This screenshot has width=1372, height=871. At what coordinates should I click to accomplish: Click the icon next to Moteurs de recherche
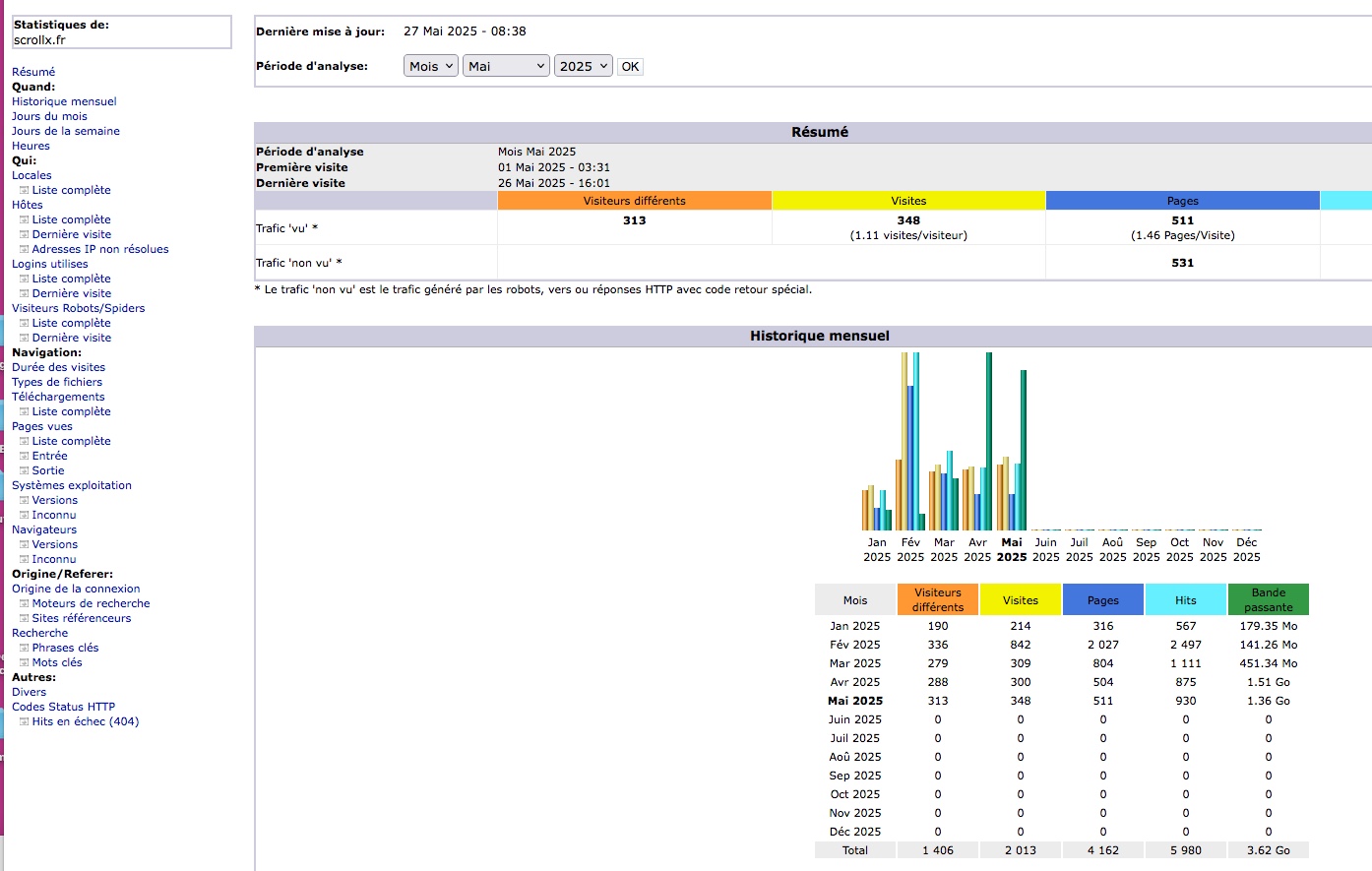(24, 604)
